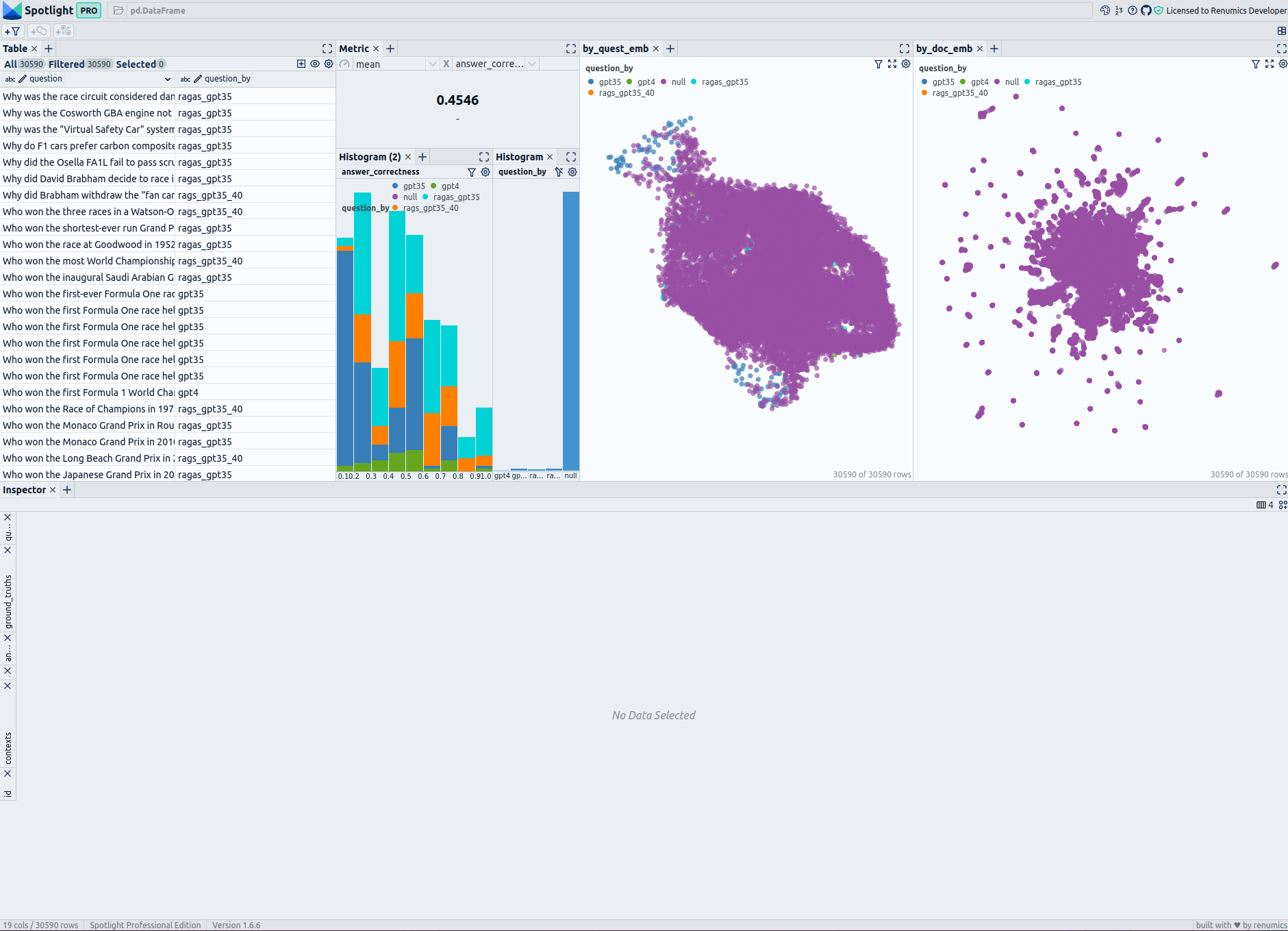
Task: Click the add column icon in Table
Action: (x=301, y=64)
